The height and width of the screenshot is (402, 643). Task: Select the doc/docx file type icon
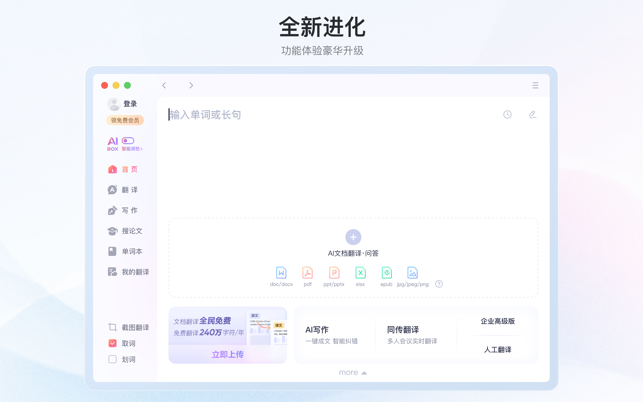[281, 273]
